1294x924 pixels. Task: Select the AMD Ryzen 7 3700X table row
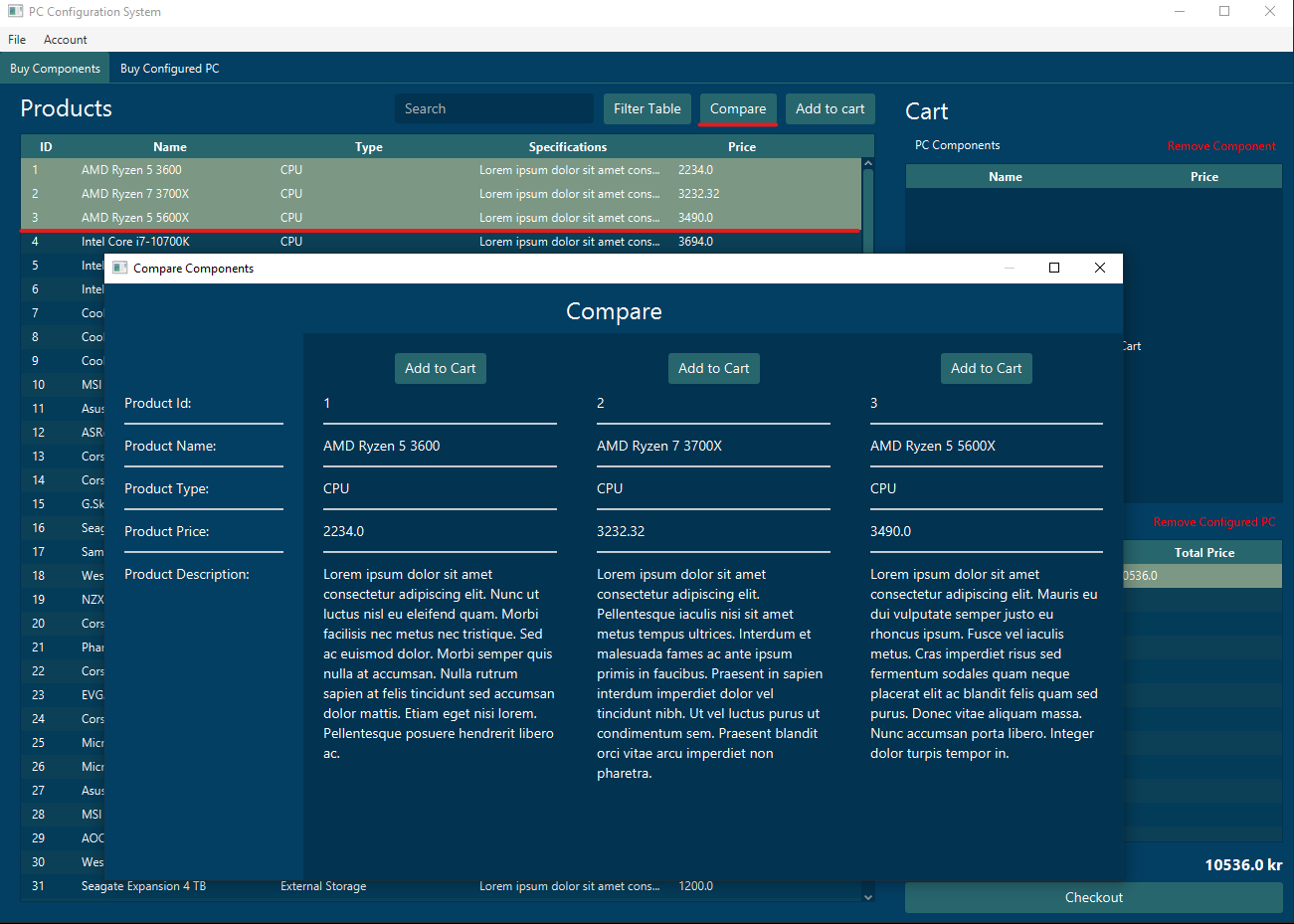(441, 194)
